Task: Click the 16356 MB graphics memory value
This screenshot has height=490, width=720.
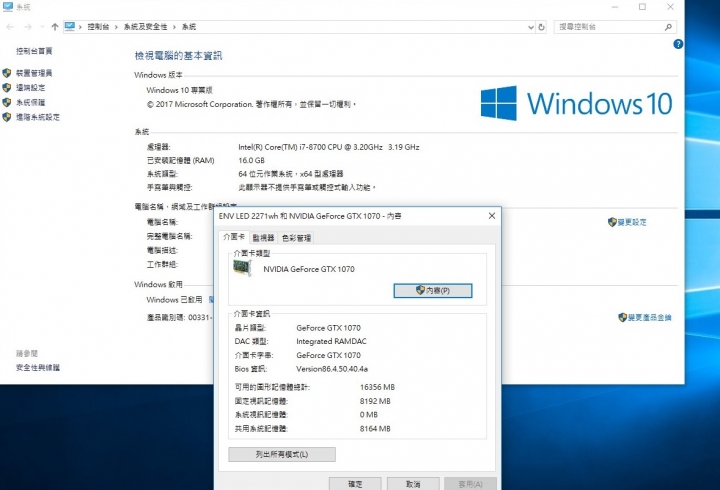Action: pyautogui.click(x=377, y=387)
